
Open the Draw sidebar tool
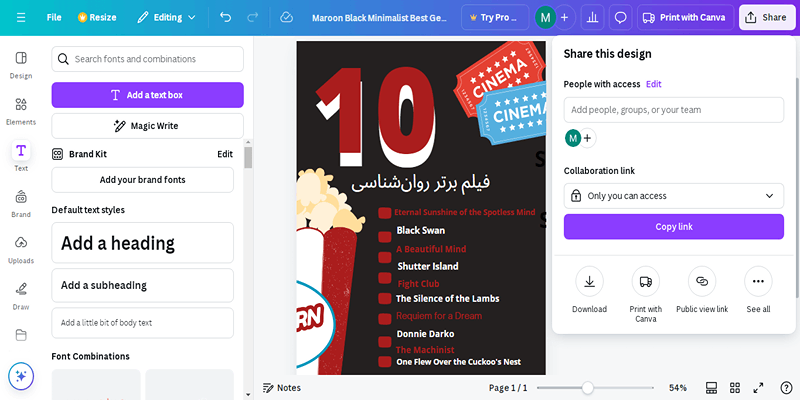click(x=21, y=296)
